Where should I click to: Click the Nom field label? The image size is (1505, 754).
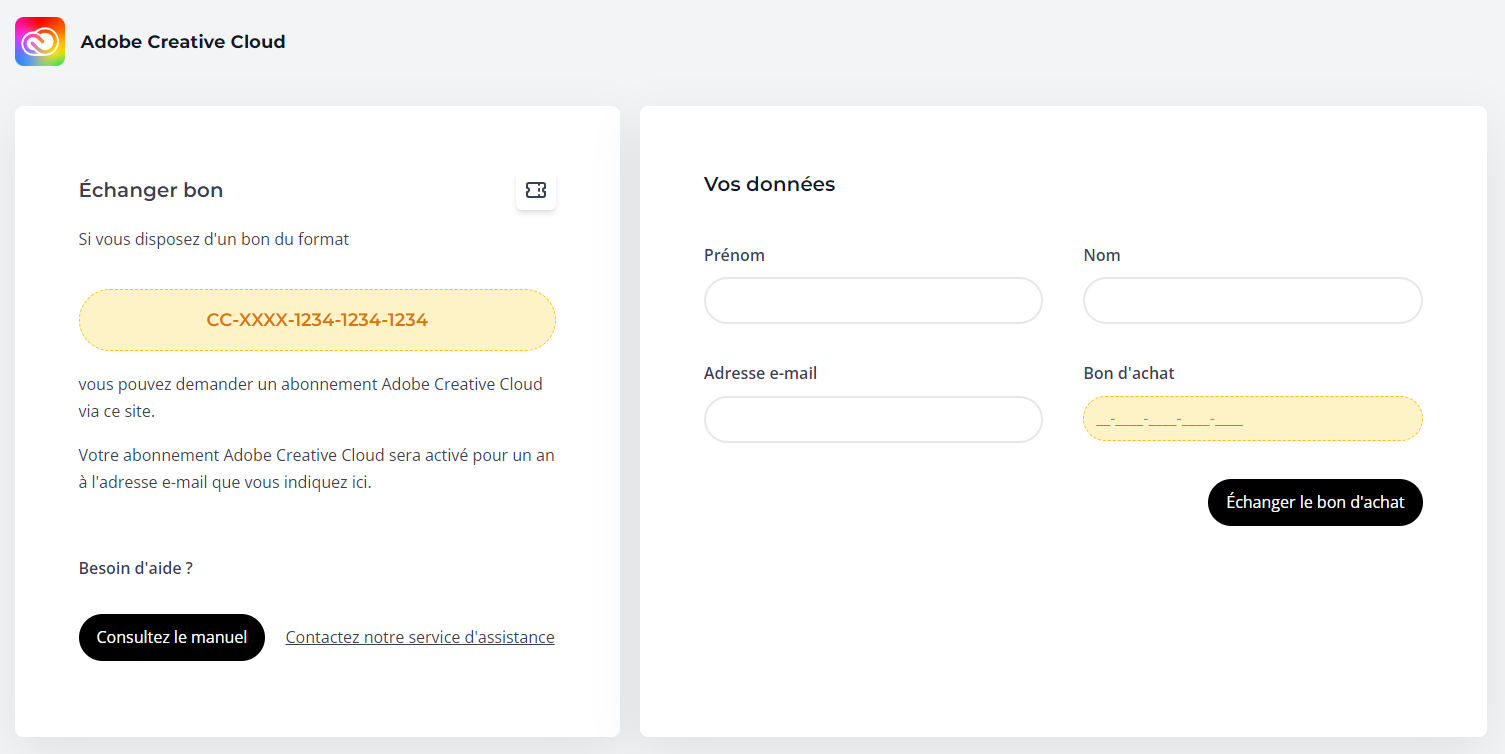pyautogui.click(x=1102, y=255)
